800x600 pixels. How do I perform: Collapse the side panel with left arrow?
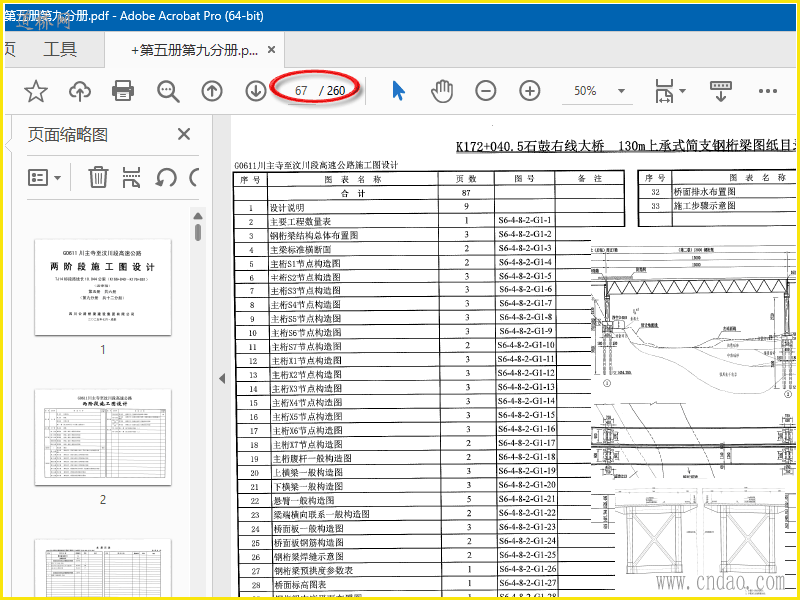tap(222, 379)
